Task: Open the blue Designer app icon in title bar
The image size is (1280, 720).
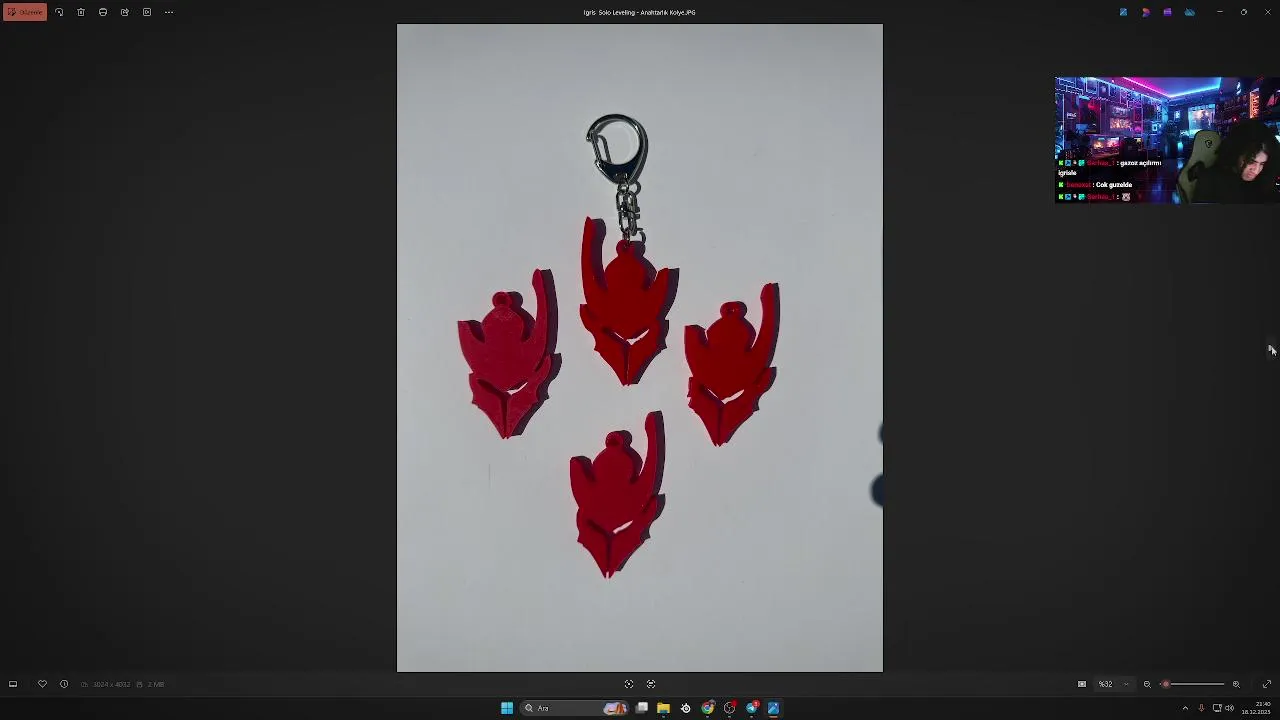Action: [x=1123, y=12]
